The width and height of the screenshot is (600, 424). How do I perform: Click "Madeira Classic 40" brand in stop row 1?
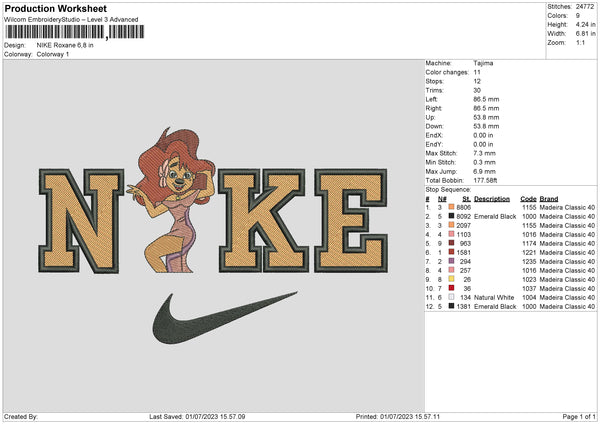pos(567,207)
